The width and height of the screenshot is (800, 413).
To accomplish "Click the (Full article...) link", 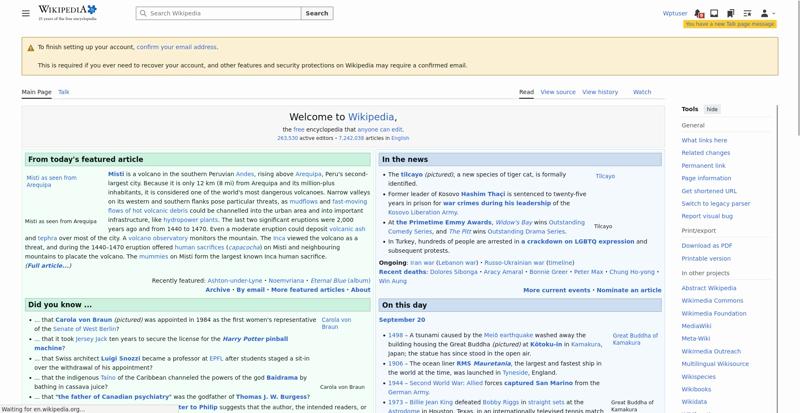I will point(48,265).
